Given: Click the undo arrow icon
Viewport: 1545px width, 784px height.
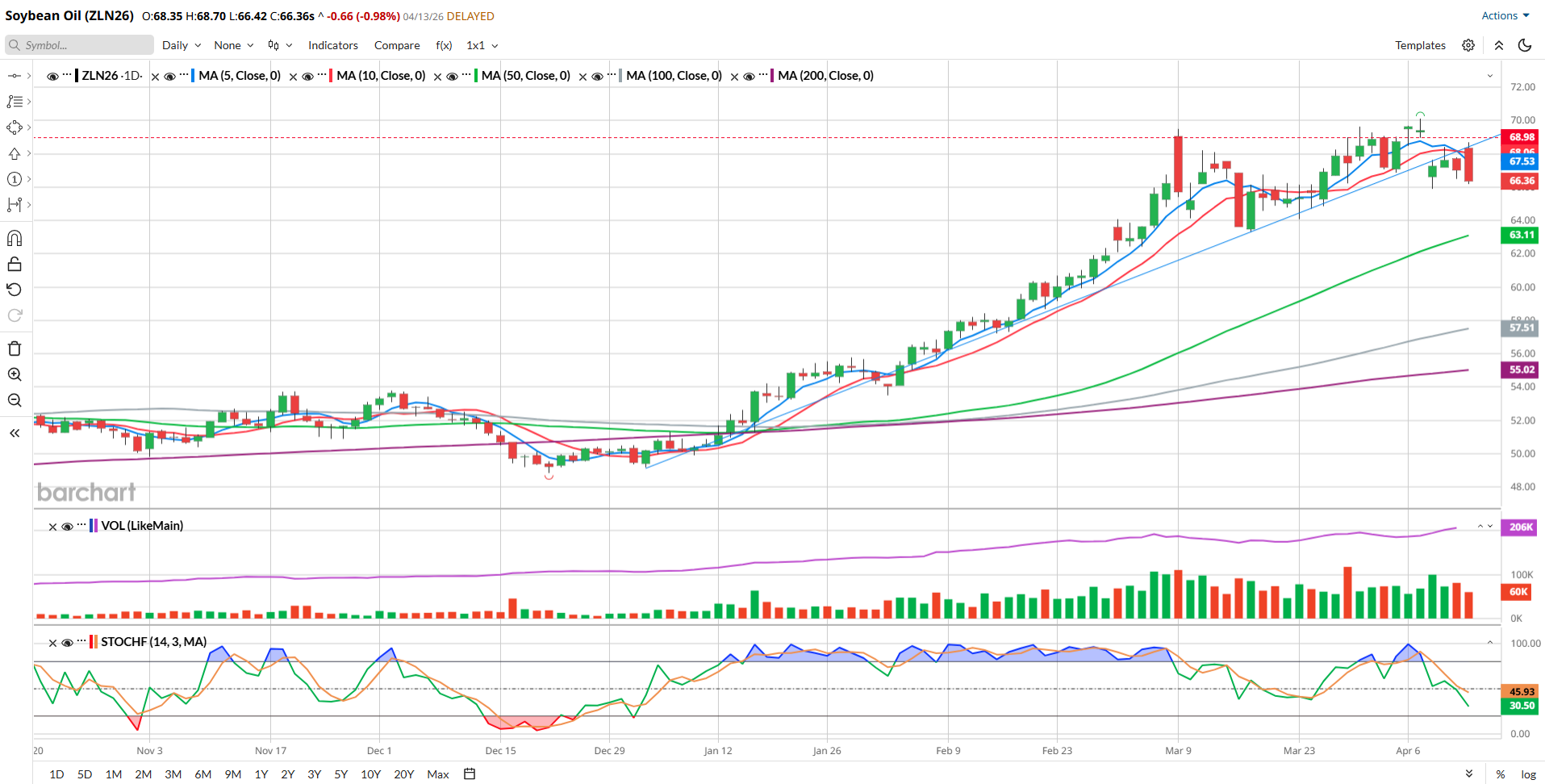Looking at the screenshot, I should coord(15,290).
